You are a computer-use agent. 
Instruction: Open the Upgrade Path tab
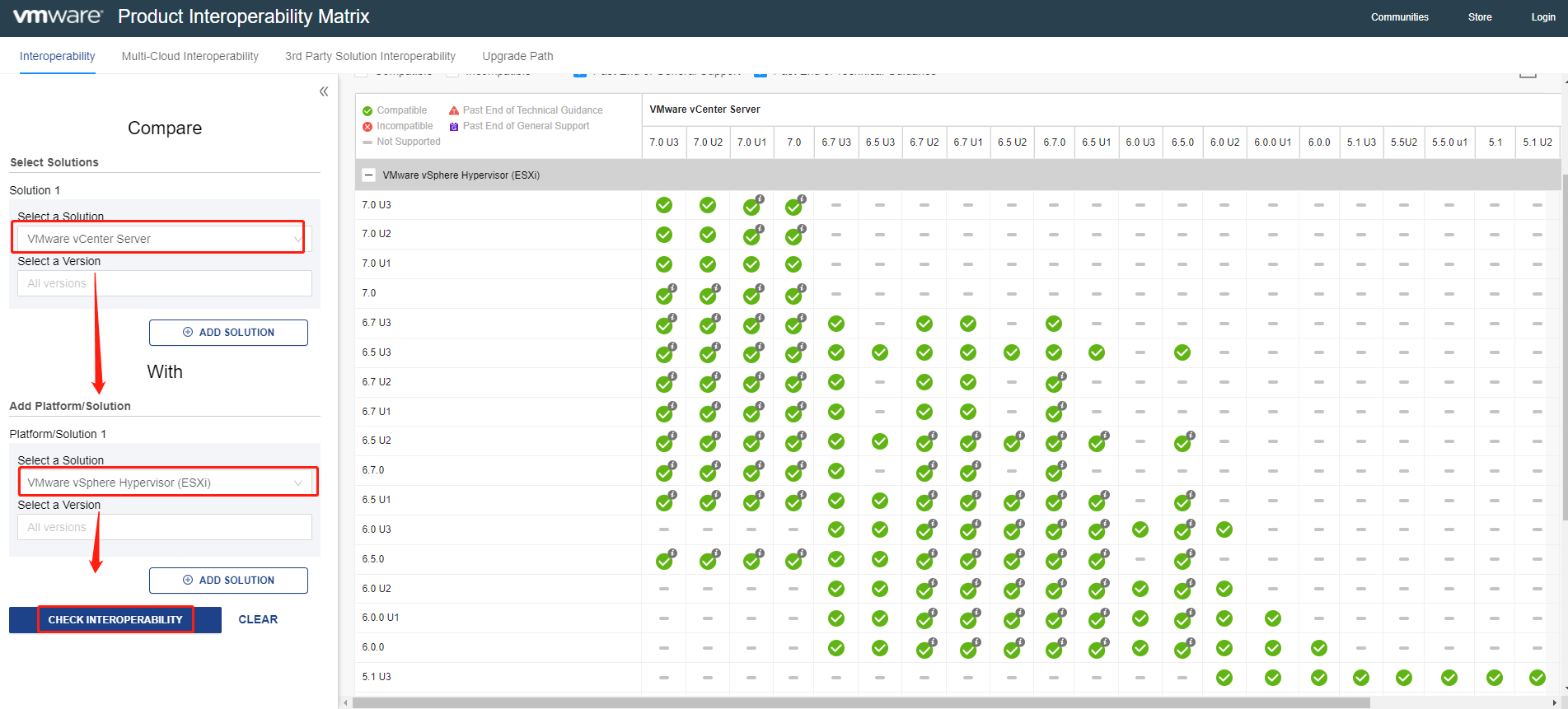[x=517, y=56]
